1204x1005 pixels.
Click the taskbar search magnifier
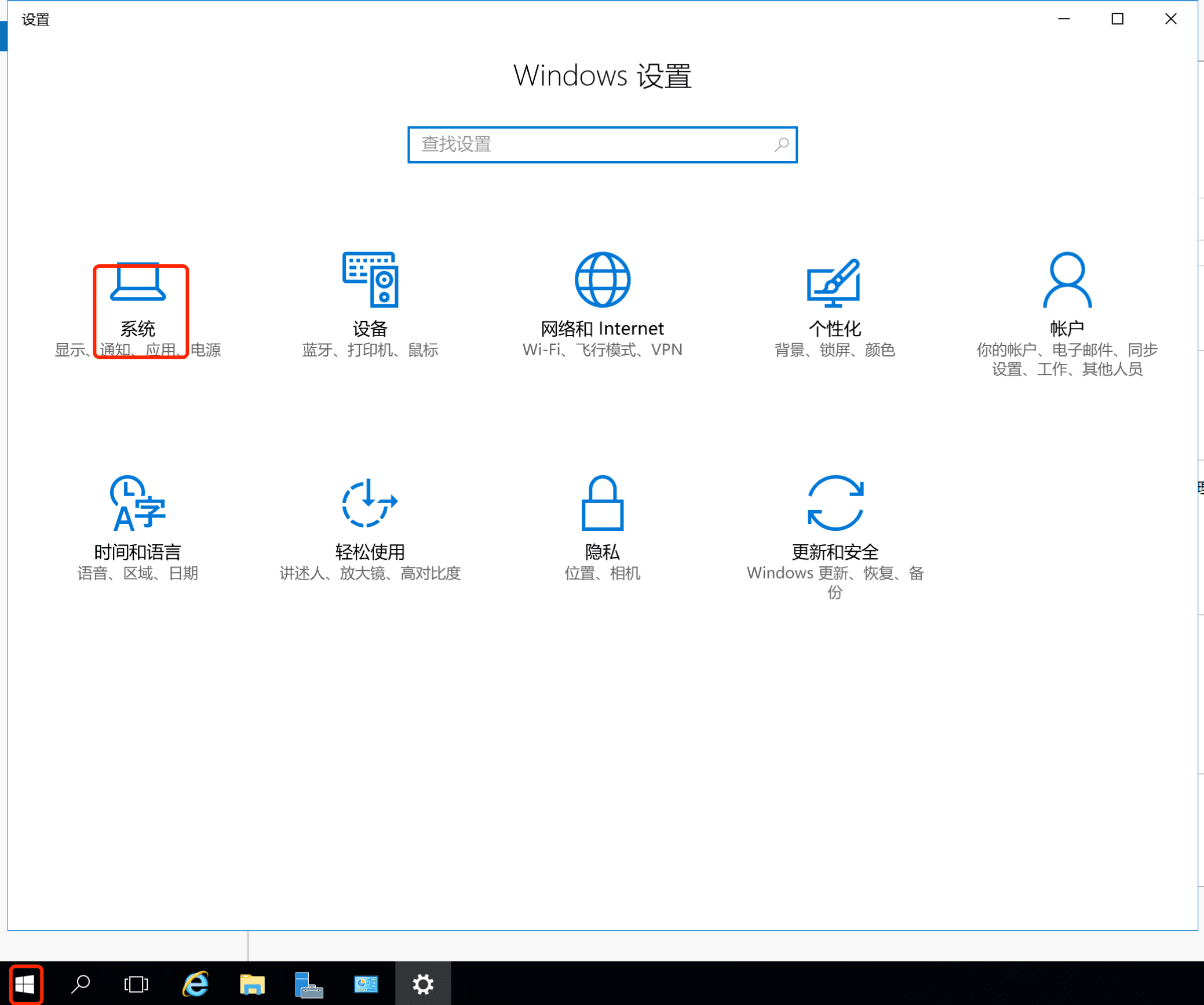coord(81,984)
